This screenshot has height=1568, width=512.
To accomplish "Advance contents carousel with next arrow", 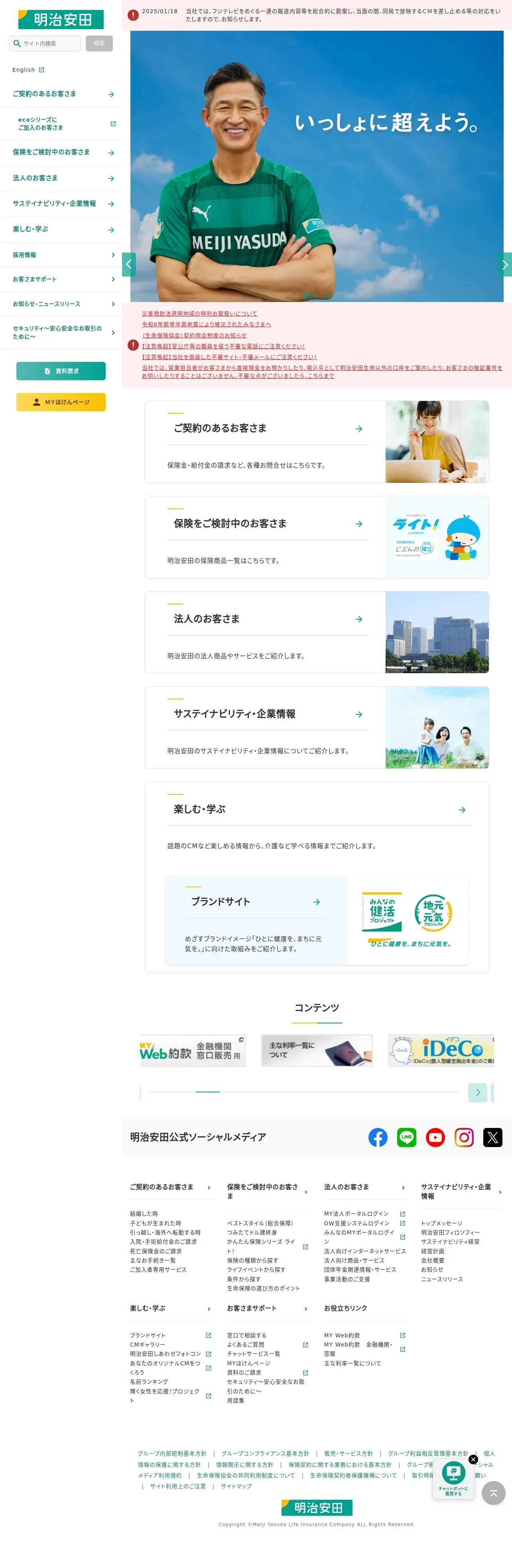I will click(x=477, y=1092).
